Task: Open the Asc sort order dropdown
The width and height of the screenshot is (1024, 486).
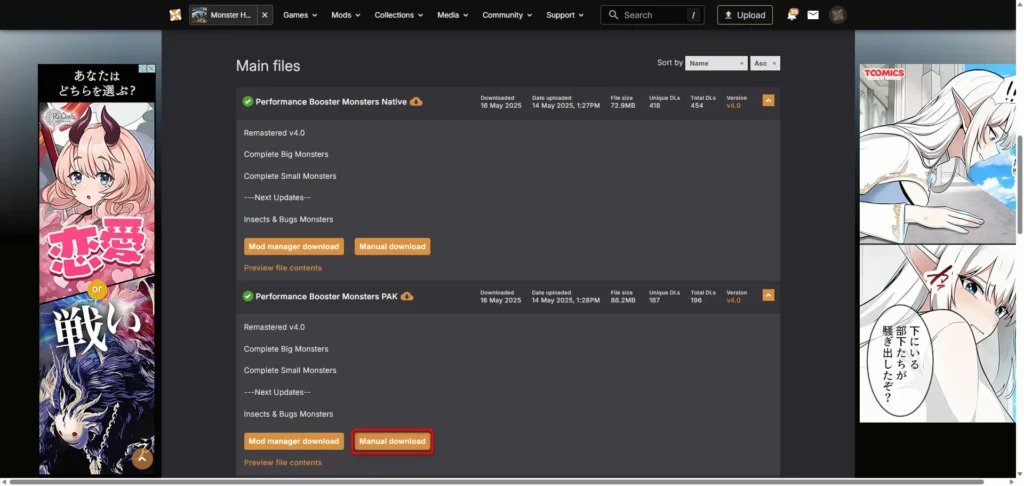Action: pyautogui.click(x=765, y=63)
